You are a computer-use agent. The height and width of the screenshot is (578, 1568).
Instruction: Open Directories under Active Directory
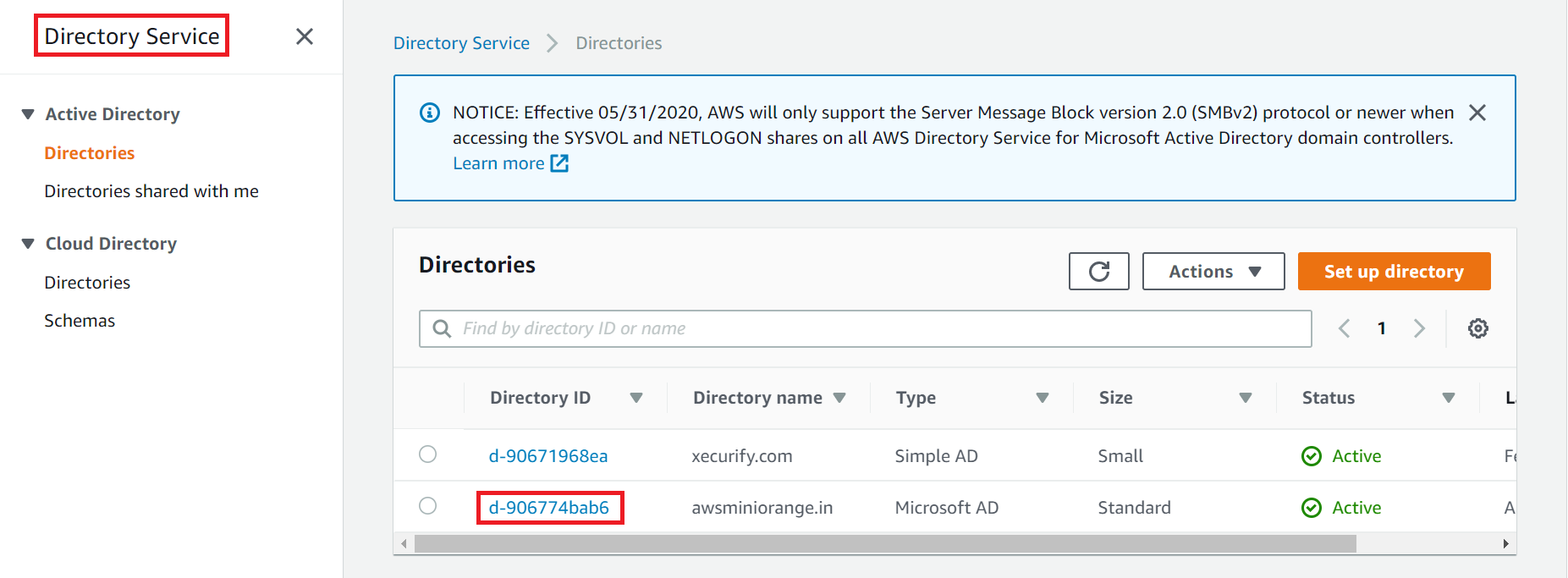(90, 153)
